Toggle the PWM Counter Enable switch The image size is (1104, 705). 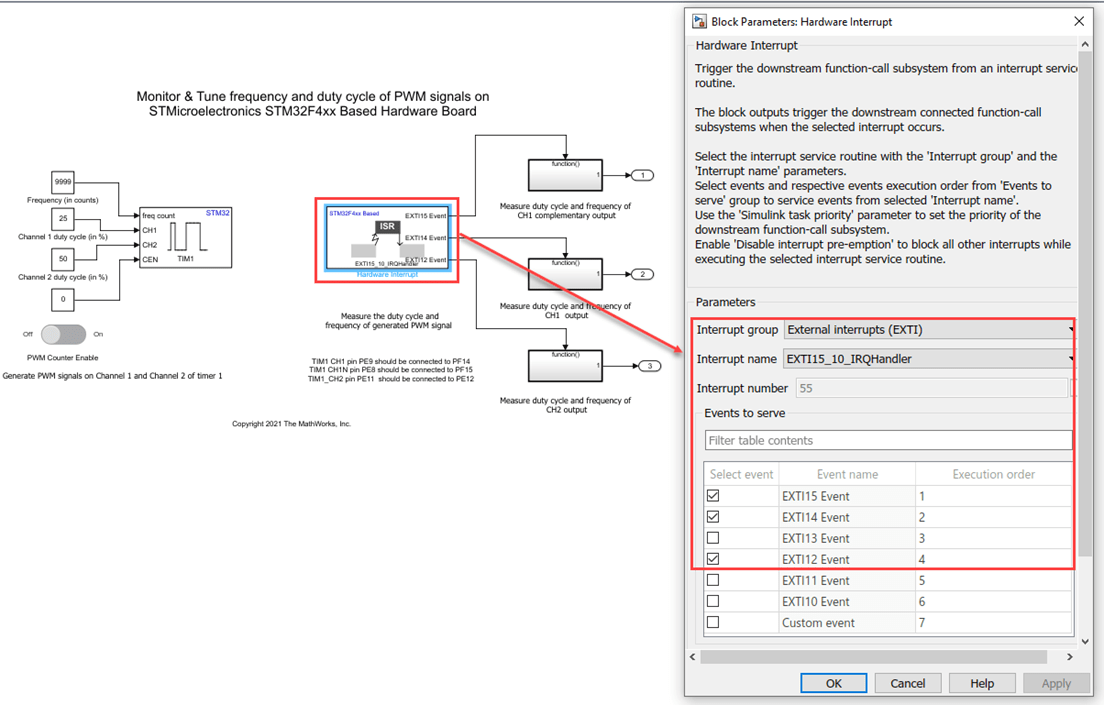[63, 334]
